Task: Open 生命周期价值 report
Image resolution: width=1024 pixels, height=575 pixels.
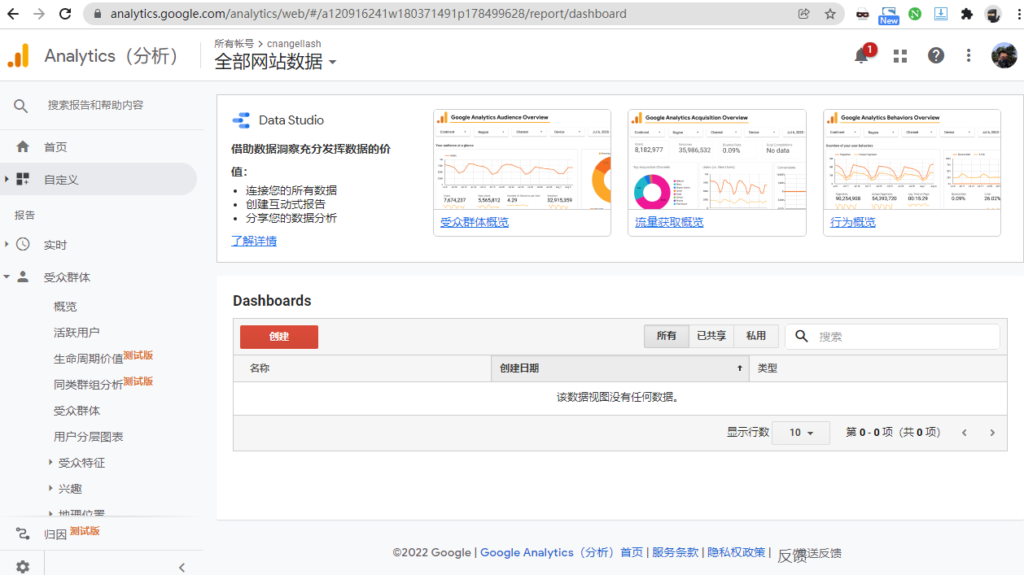Action: click(88, 359)
